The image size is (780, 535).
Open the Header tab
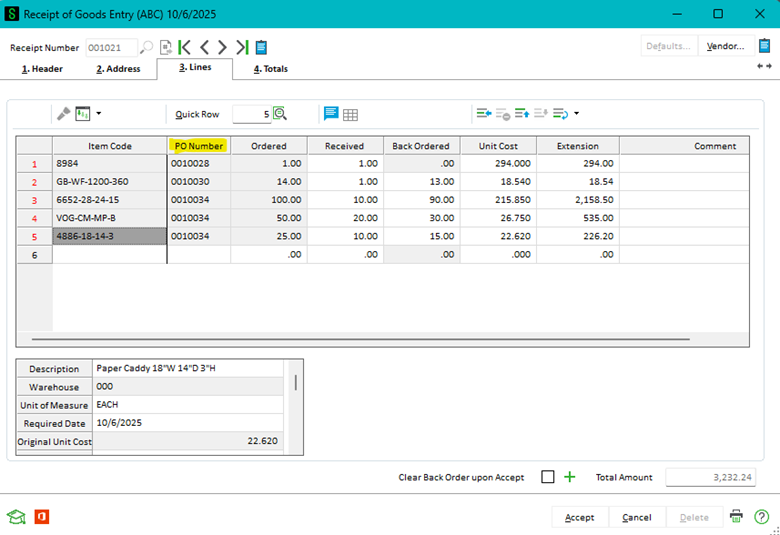tap(42, 69)
